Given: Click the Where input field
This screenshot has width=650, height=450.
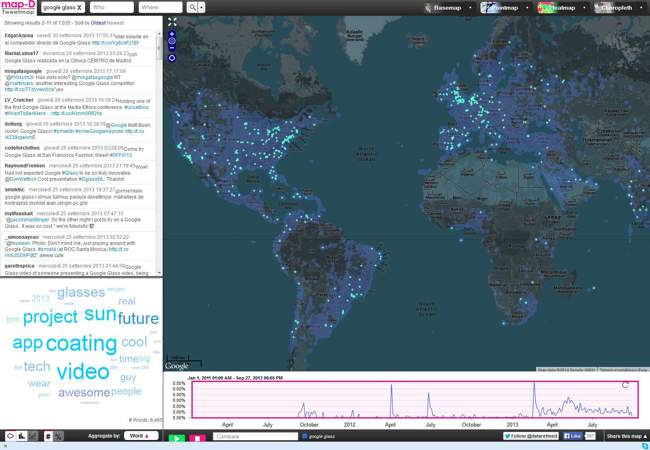Looking at the screenshot, I should point(160,7).
